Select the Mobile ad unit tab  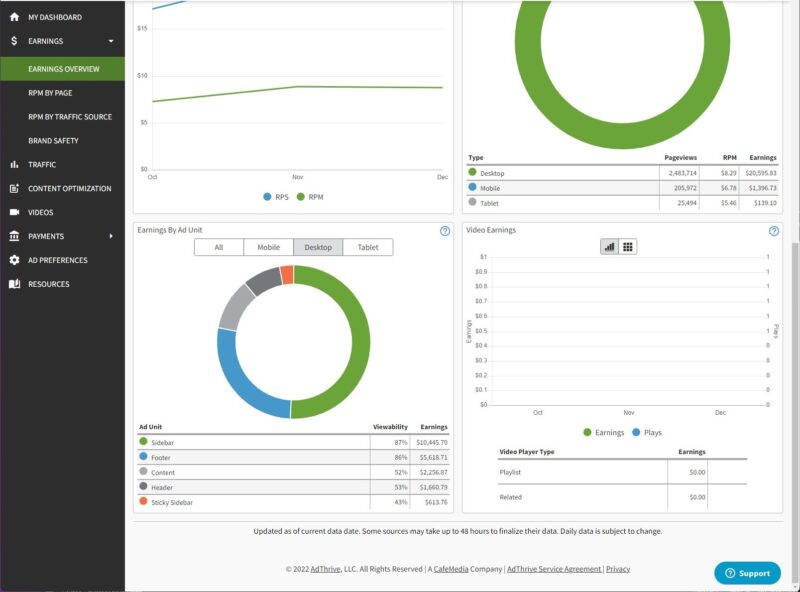[x=268, y=247]
